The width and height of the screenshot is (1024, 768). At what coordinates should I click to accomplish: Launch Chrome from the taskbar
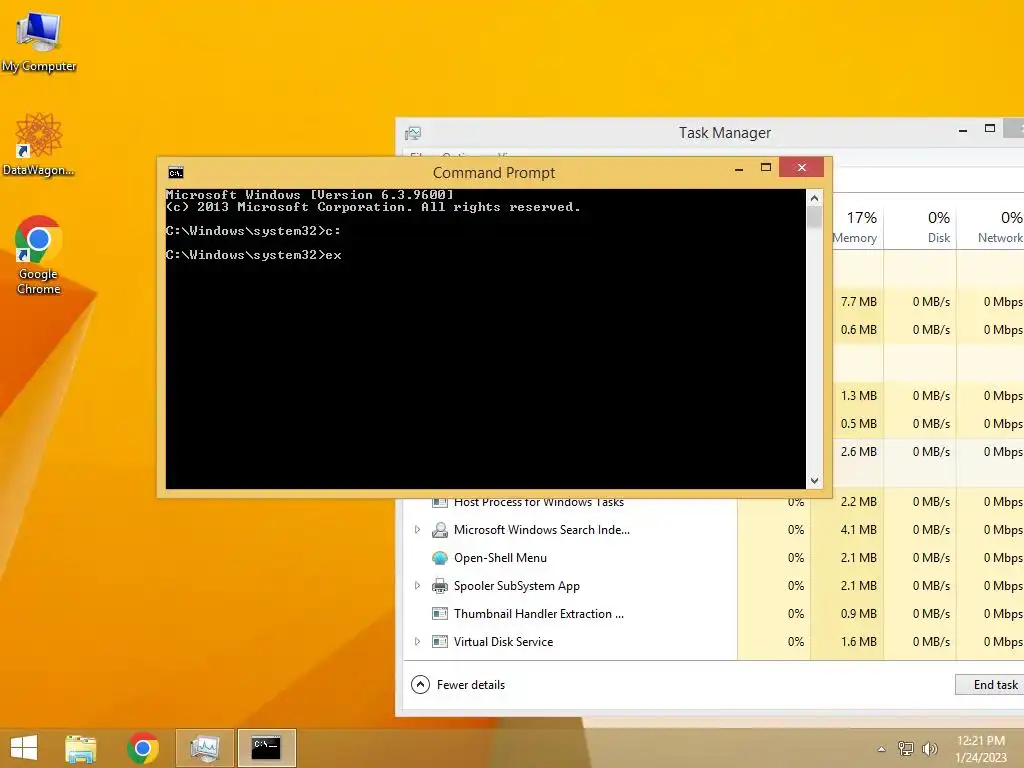point(143,748)
